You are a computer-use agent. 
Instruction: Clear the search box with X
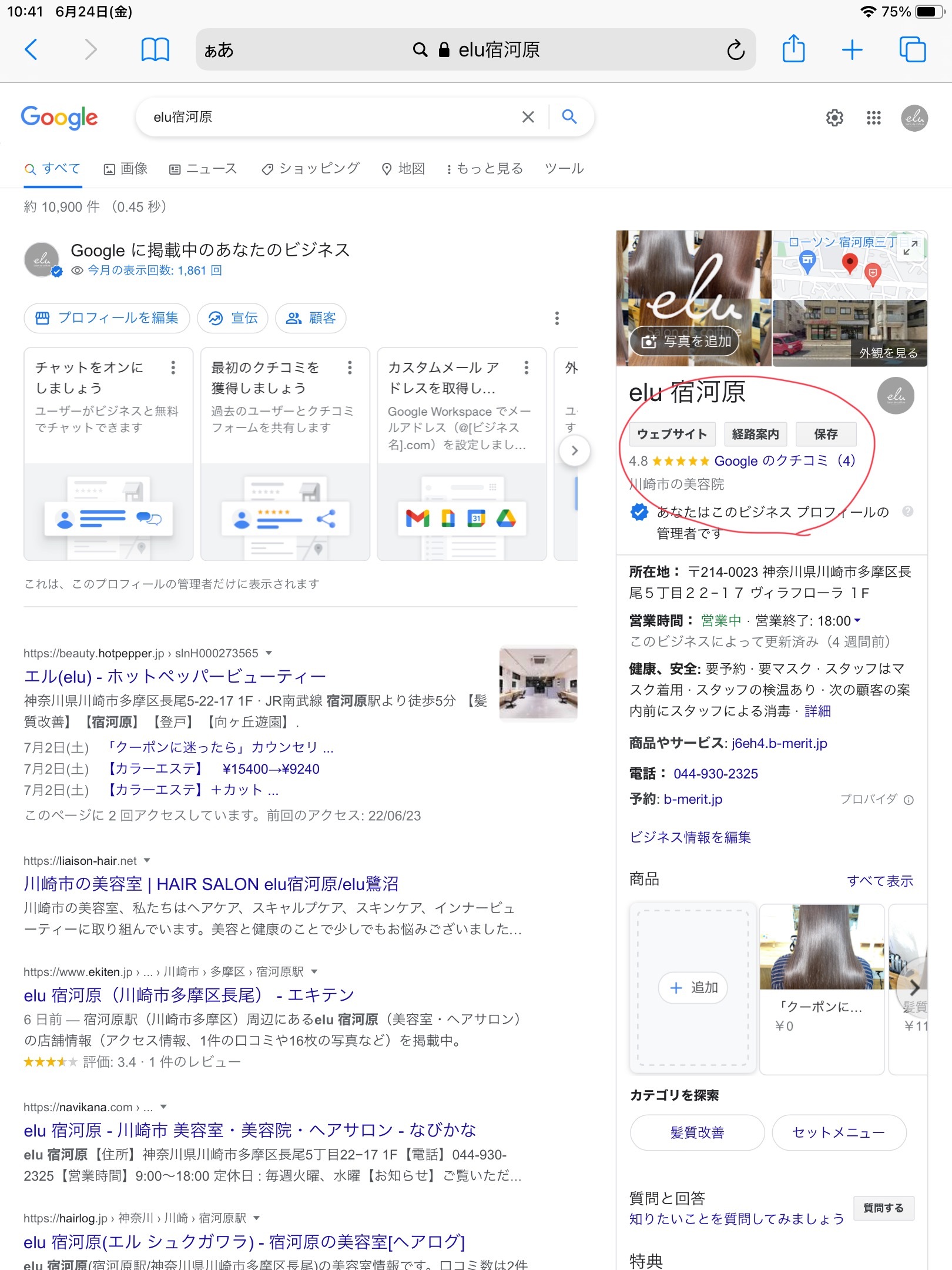pos(528,117)
